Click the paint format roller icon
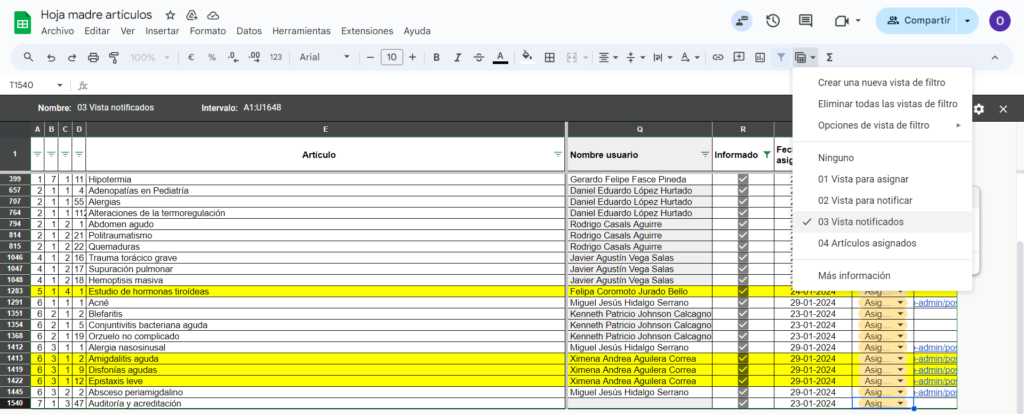The image size is (1024, 414). 113,57
